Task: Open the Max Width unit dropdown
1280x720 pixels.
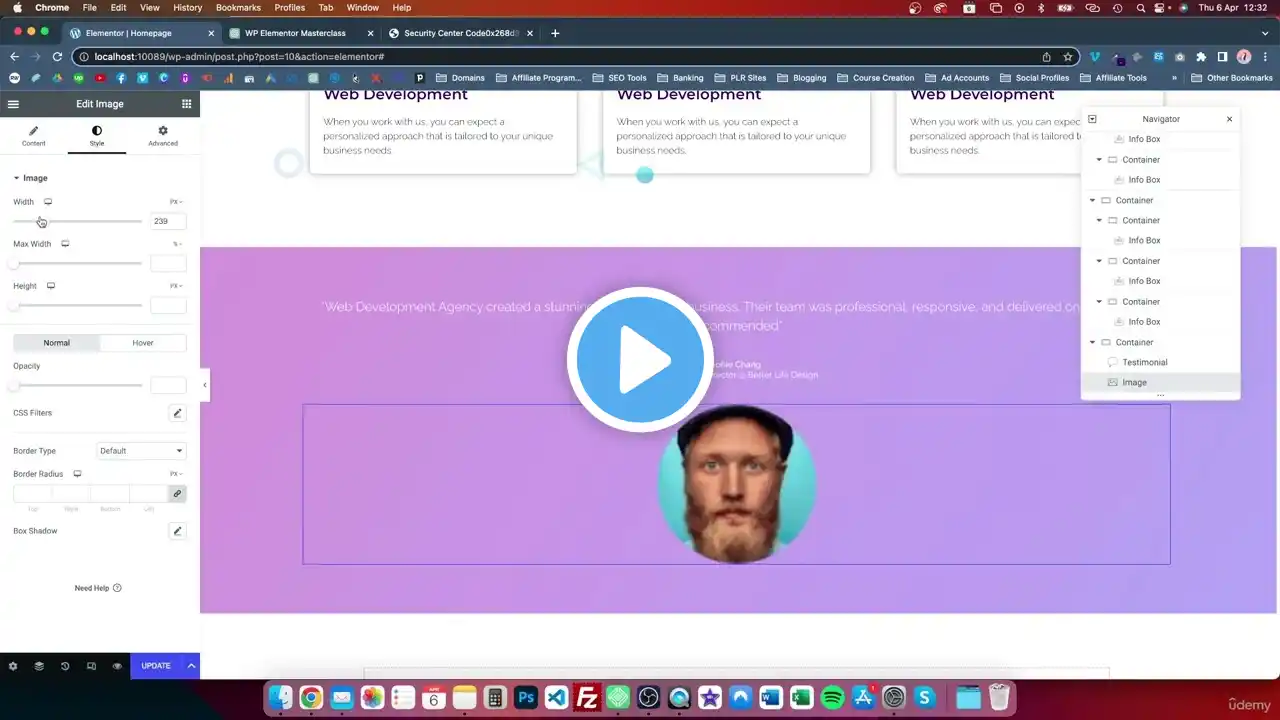Action: [178, 244]
